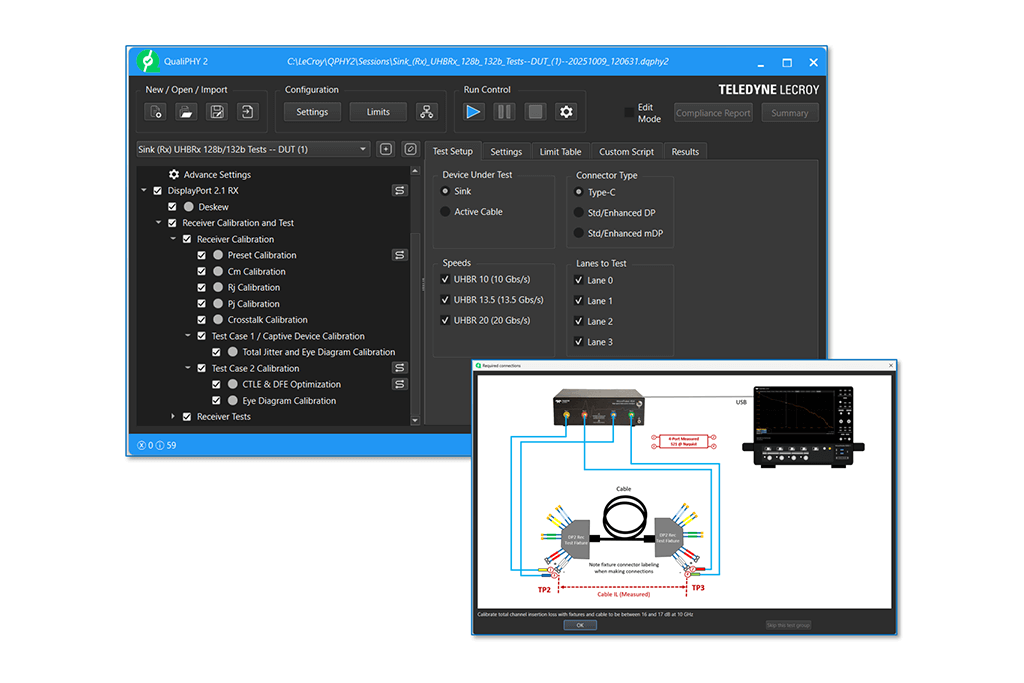Click the Limits configuration button
1024x683 pixels.
pos(378,112)
